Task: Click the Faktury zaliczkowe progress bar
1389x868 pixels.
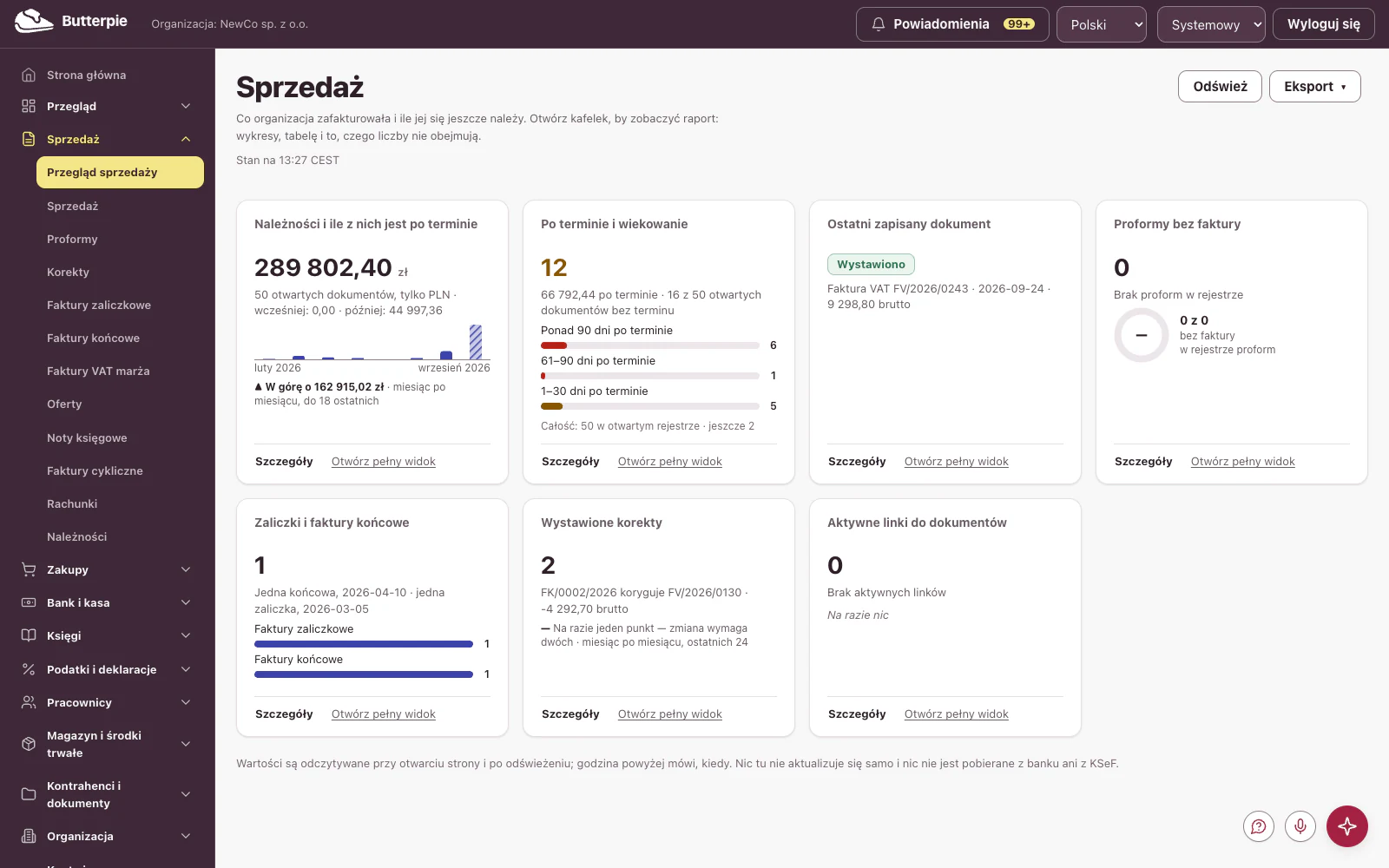Action: (x=364, y=644)
